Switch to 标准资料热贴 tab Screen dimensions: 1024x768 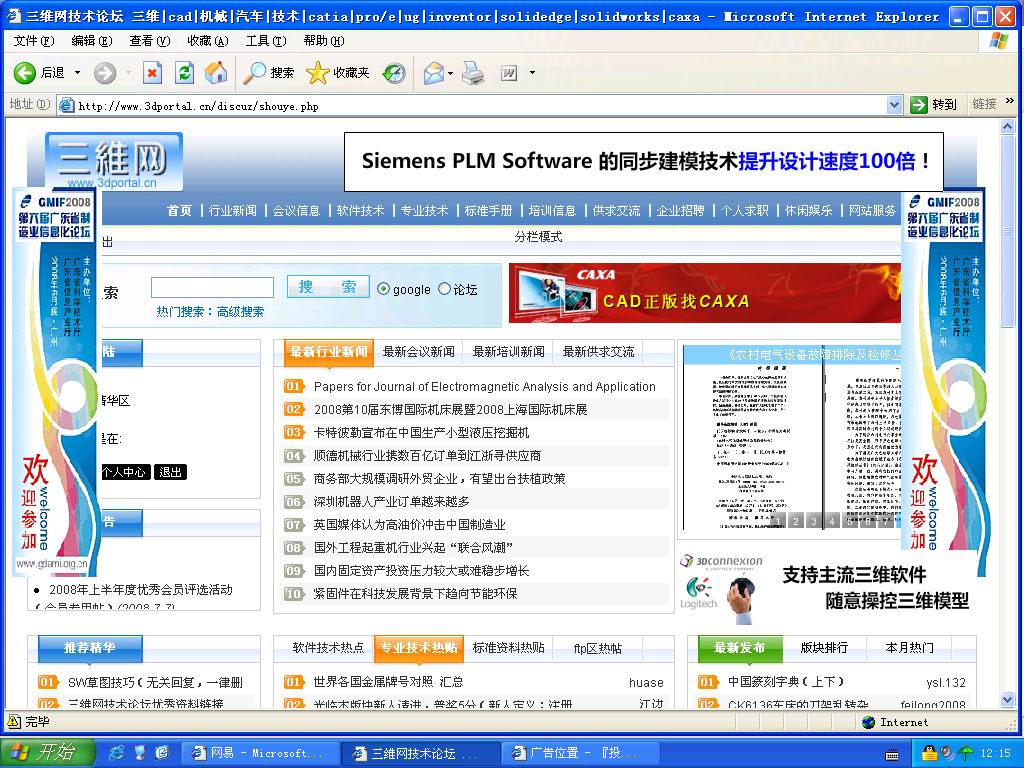tap(508, 647)
